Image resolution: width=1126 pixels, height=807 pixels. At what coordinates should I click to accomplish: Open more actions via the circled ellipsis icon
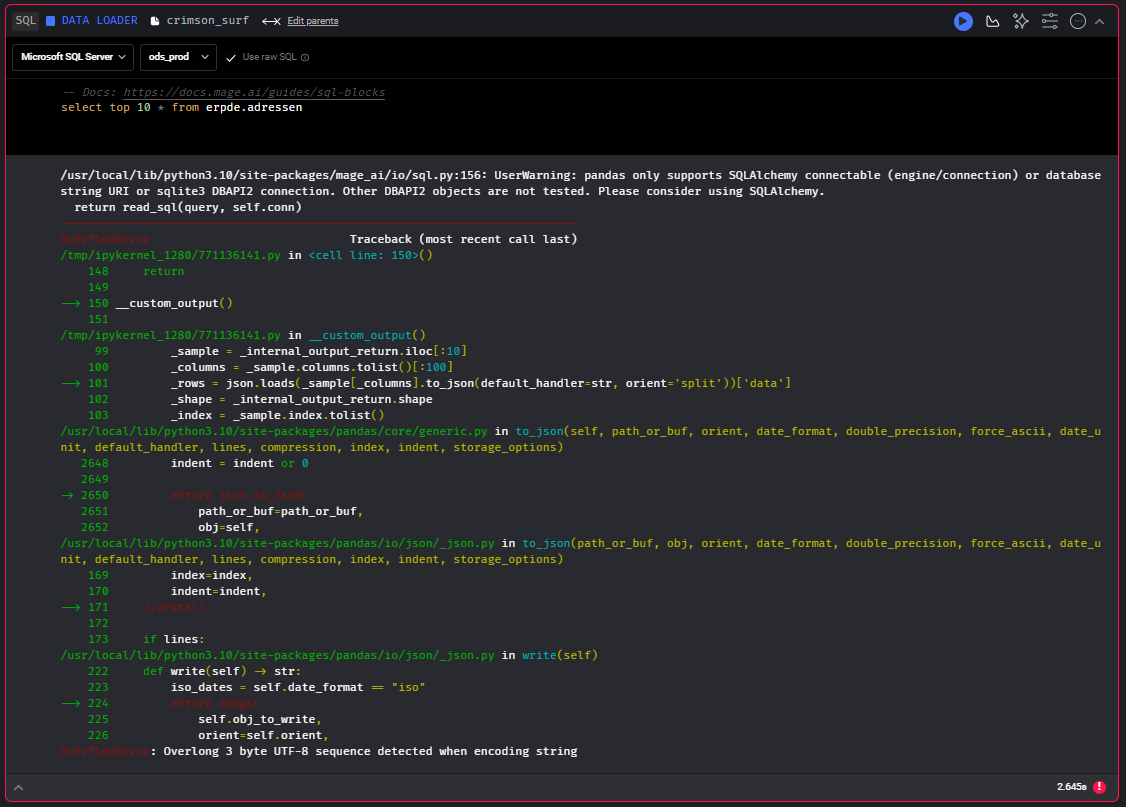(x=1078, y=21)
